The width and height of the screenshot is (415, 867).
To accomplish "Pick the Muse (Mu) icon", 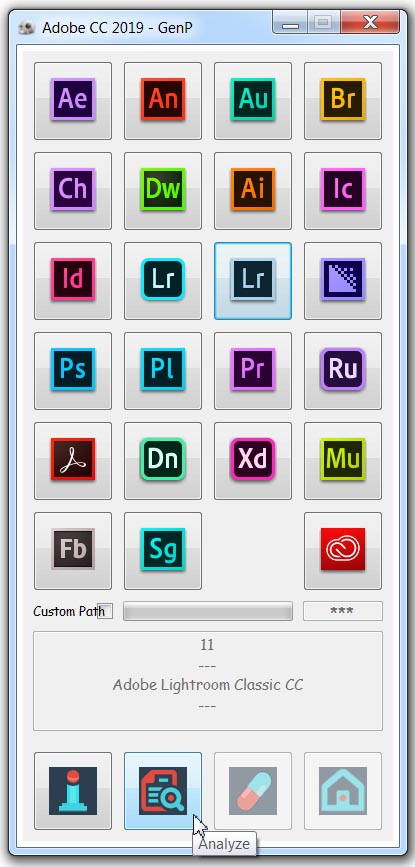I will pos(343,461).
